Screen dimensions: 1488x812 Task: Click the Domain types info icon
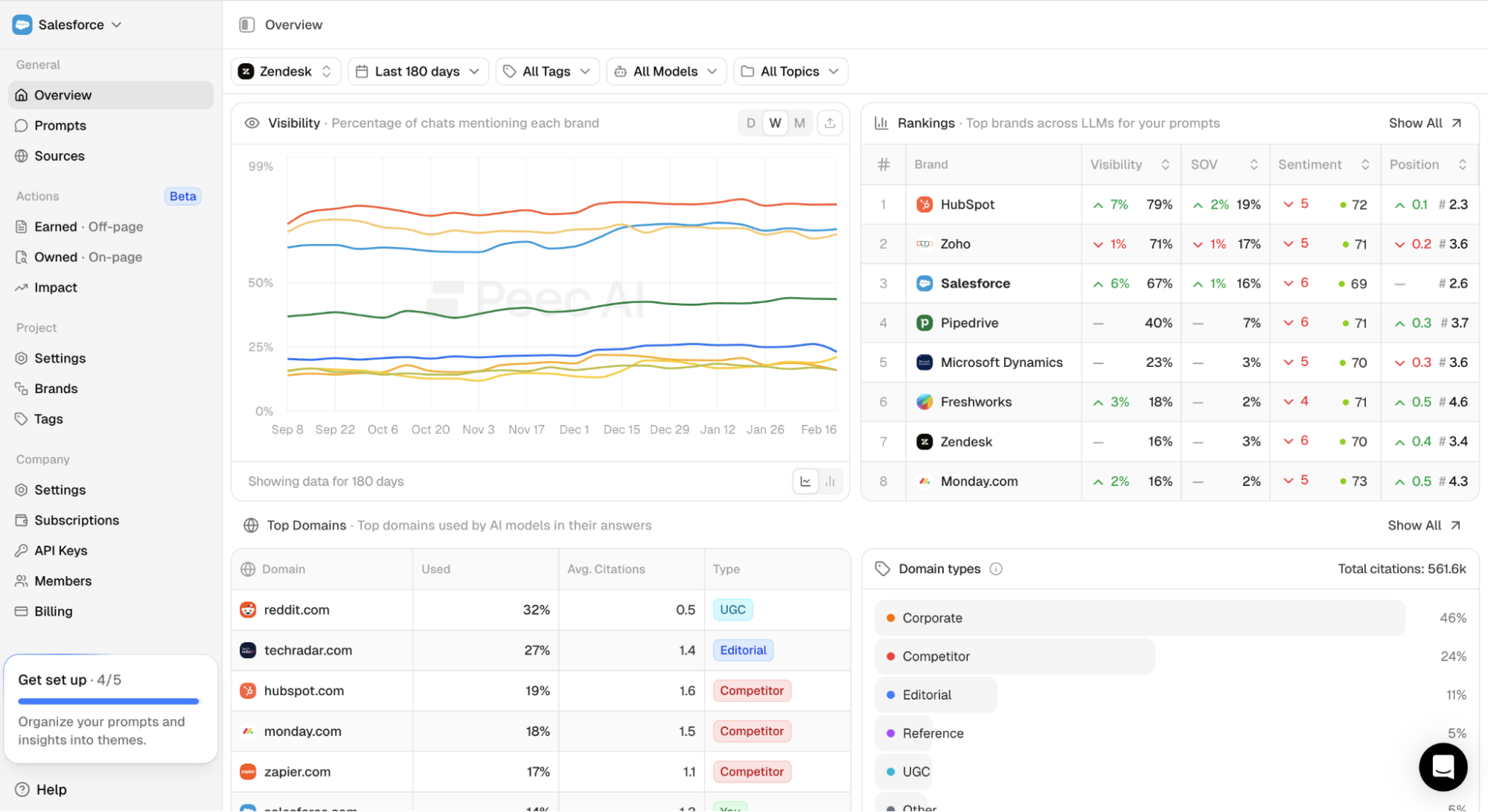coord(996,569)
